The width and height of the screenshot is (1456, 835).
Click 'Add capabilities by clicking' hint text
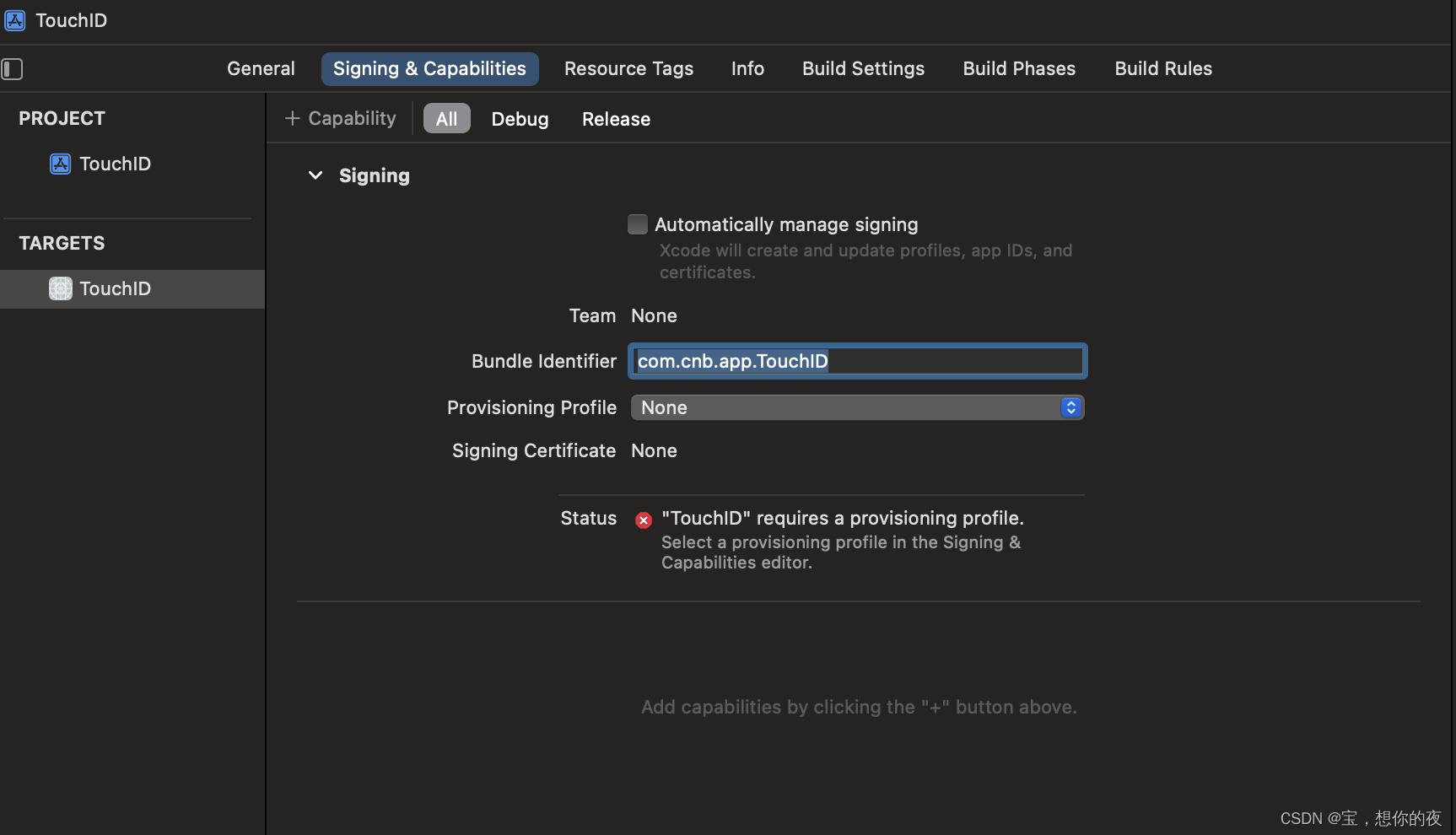(x=859, y=707)
